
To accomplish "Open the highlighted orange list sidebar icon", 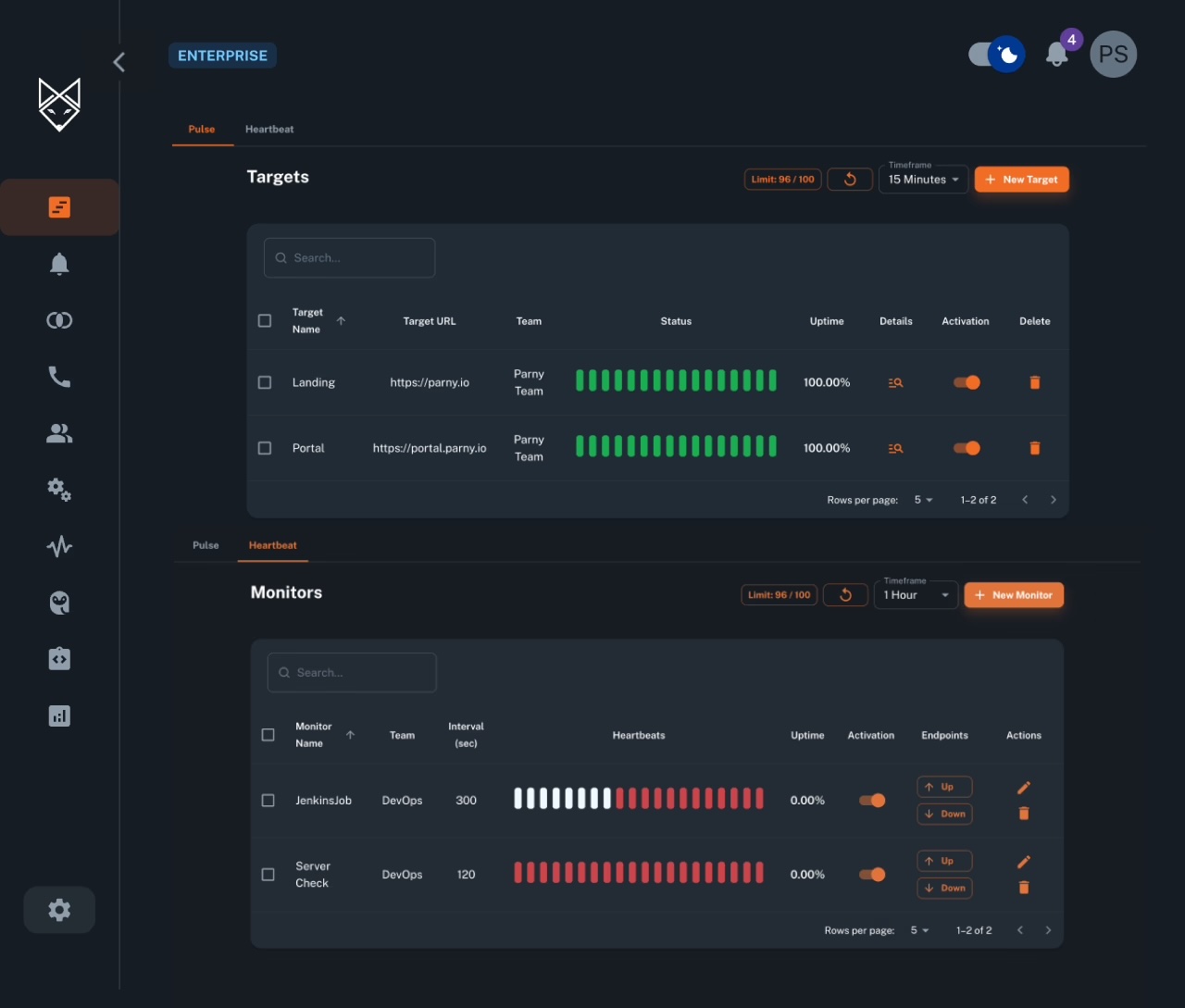I will [59, 207].
